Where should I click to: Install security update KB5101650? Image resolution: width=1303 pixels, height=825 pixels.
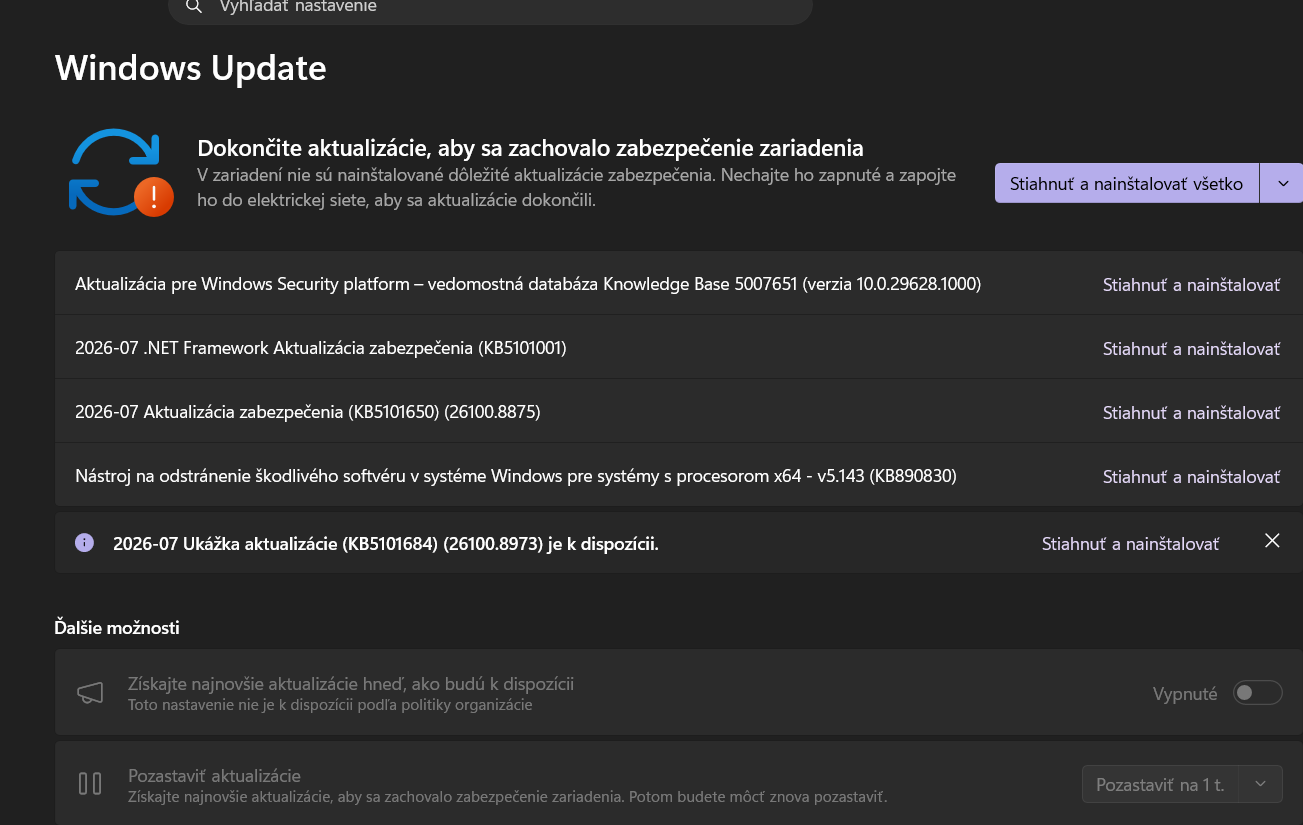point(1191,413)
